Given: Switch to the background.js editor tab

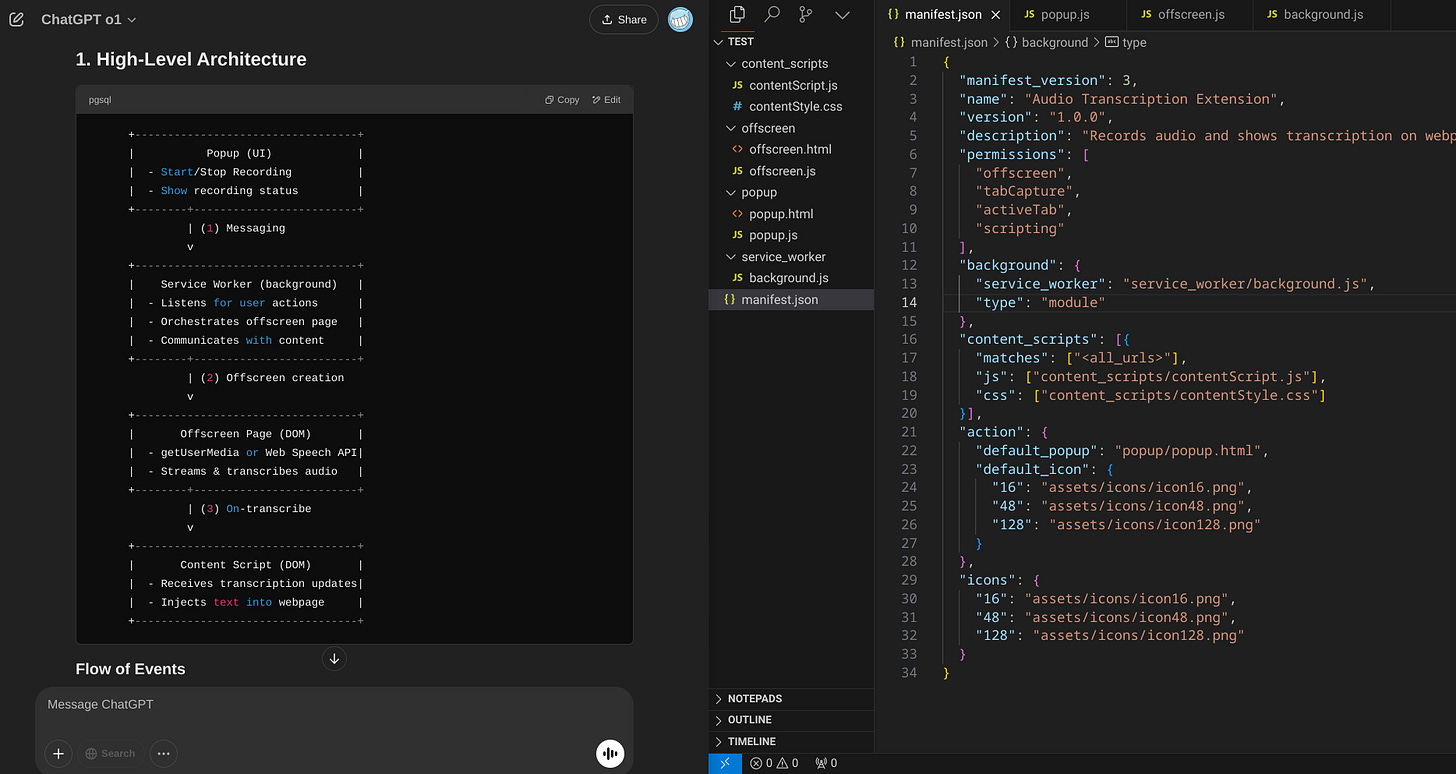Looking at the screenshot, I should pyautogui.click(x=1322, y=15).
